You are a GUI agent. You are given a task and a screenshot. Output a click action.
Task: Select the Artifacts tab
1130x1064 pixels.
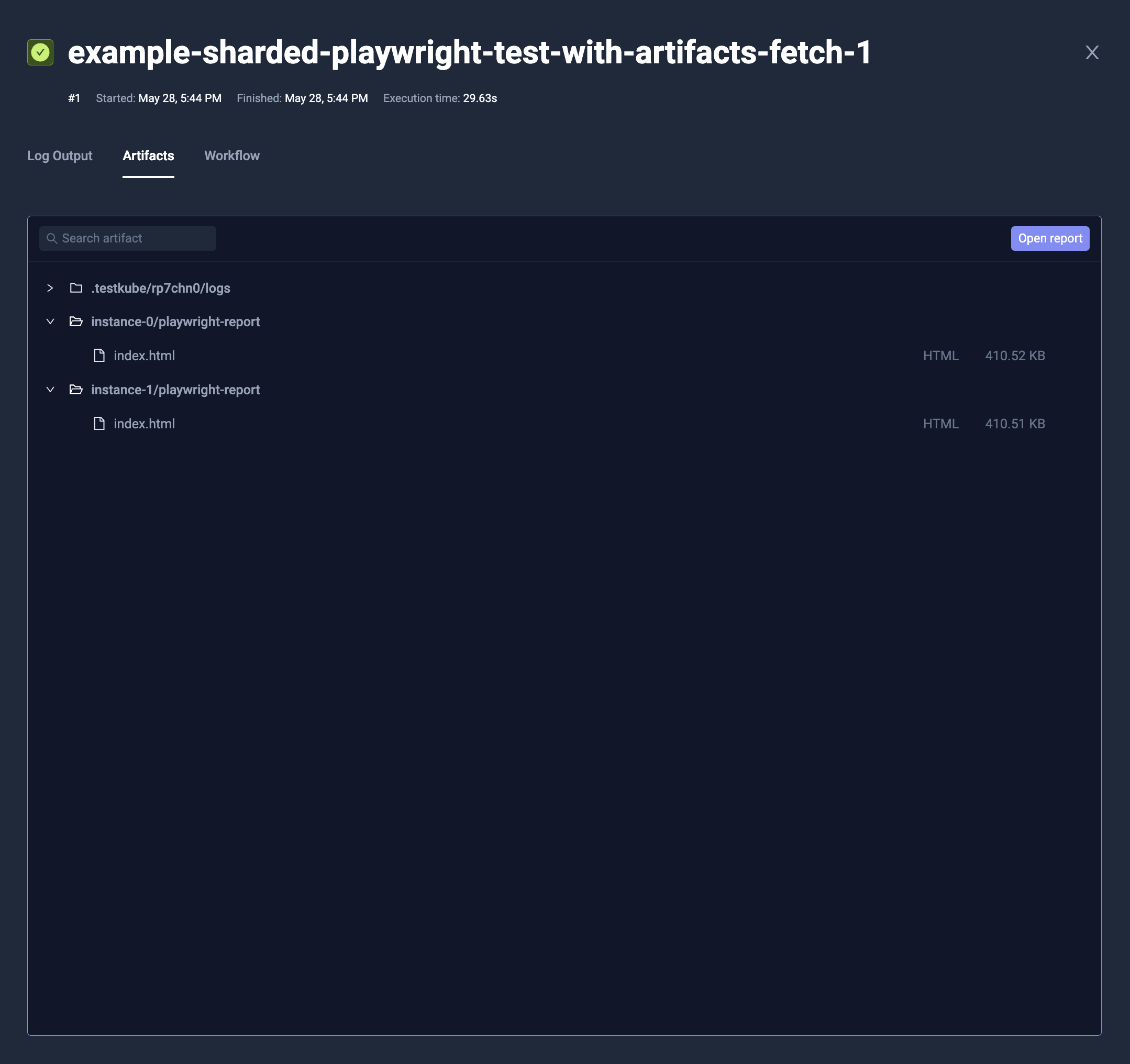click(x=148, y=156)
